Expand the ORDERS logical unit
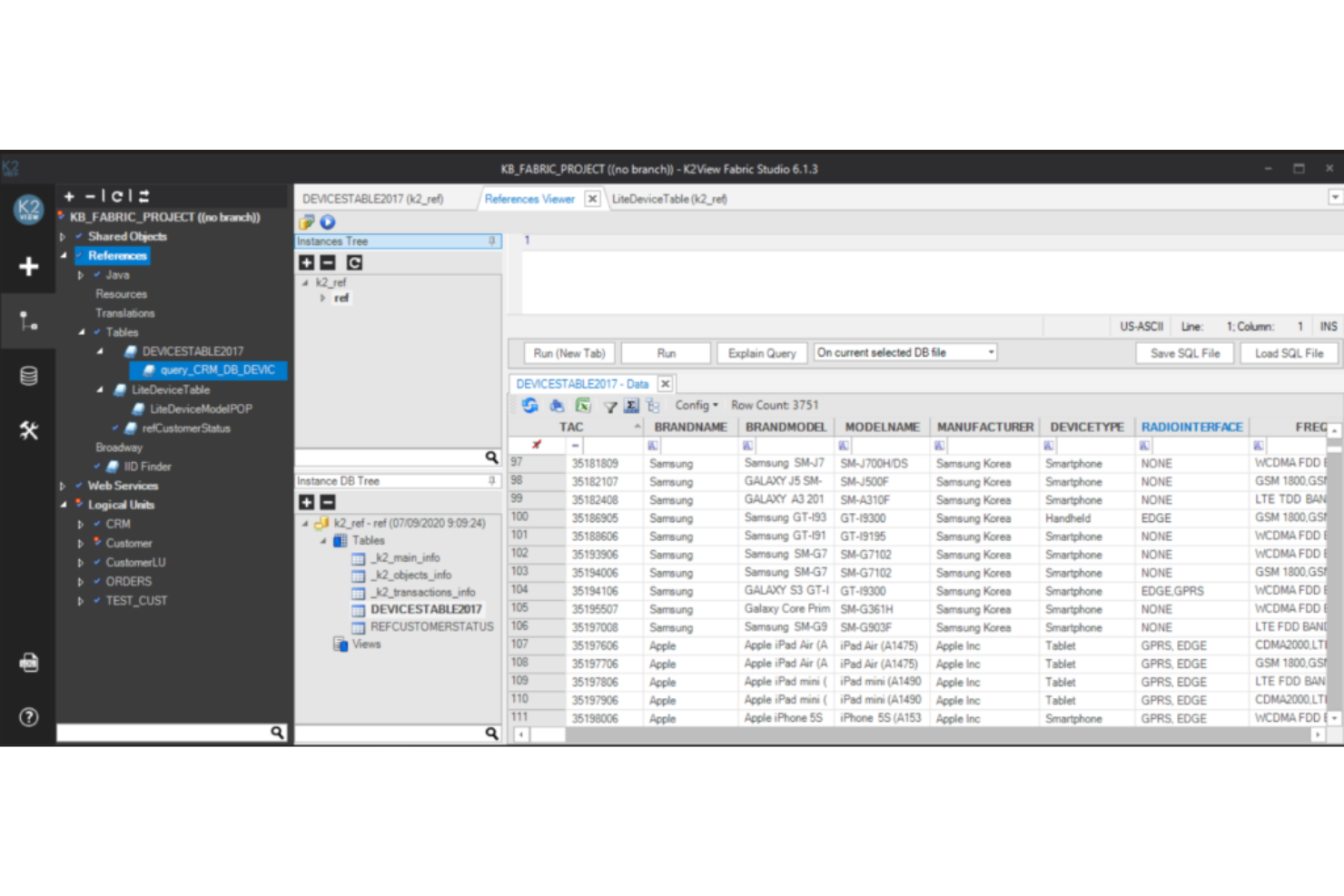This screenshot has width=1344, height=896. (x=81, y=582)
